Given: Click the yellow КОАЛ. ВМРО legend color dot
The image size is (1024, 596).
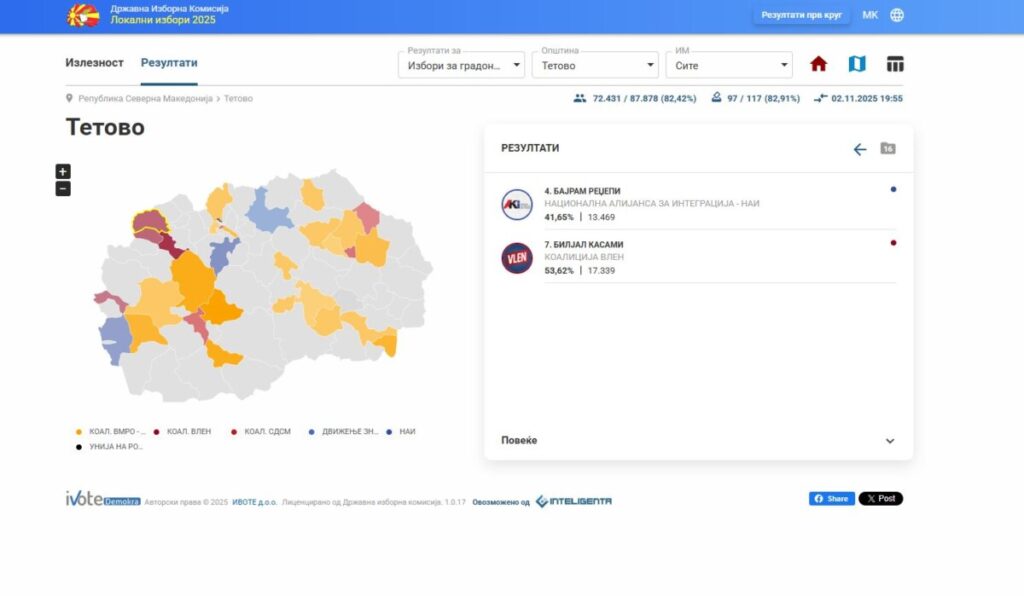Looking at the screenshot, I should point(79,432).
